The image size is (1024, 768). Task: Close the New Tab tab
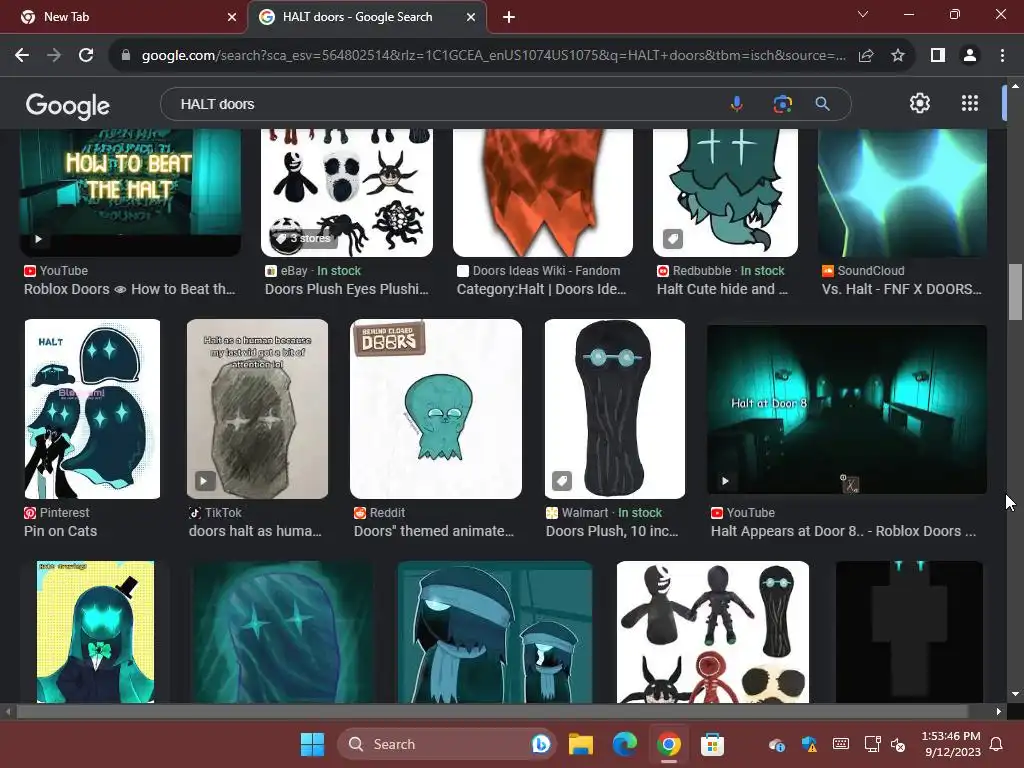[232, 17]
